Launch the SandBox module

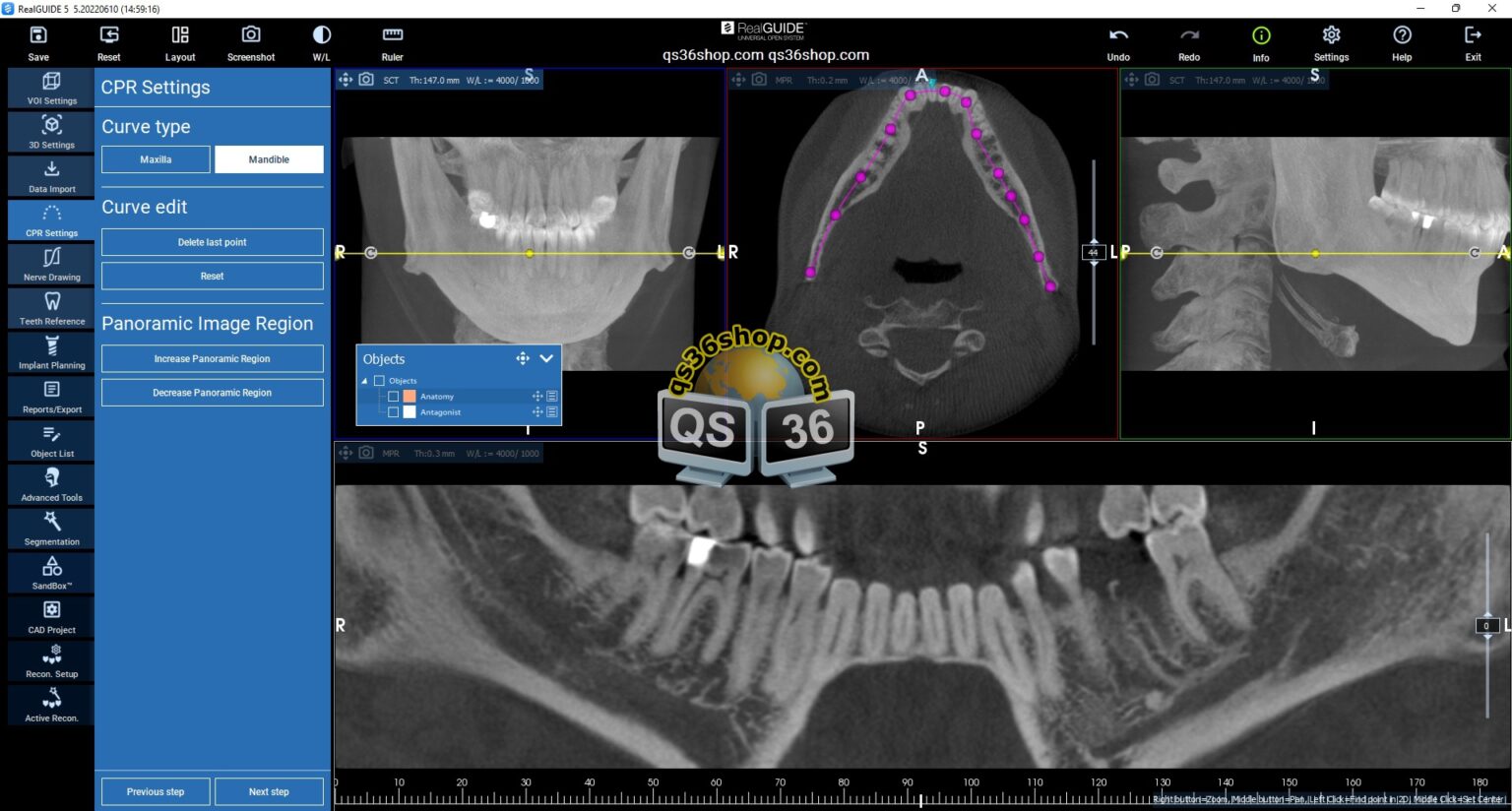pos(50,573)
